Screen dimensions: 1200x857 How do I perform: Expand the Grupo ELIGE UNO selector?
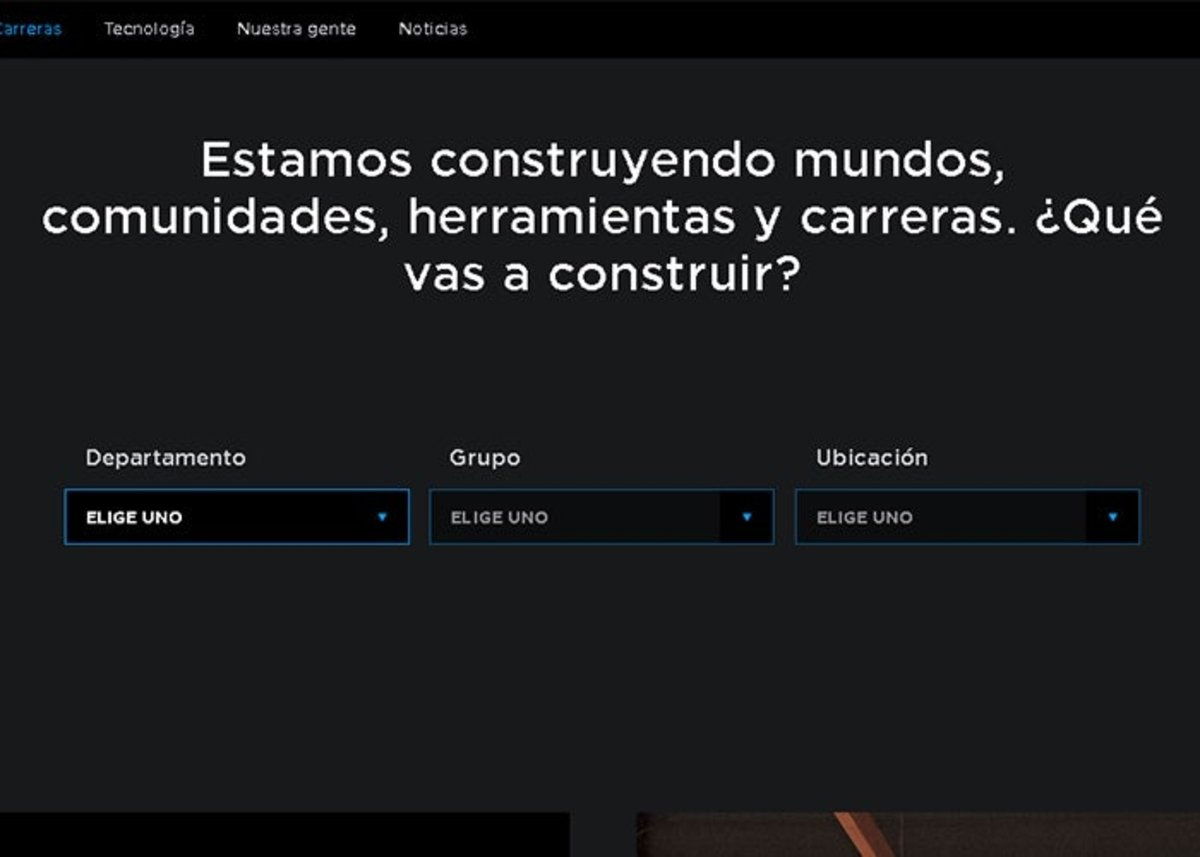point(601,517)
